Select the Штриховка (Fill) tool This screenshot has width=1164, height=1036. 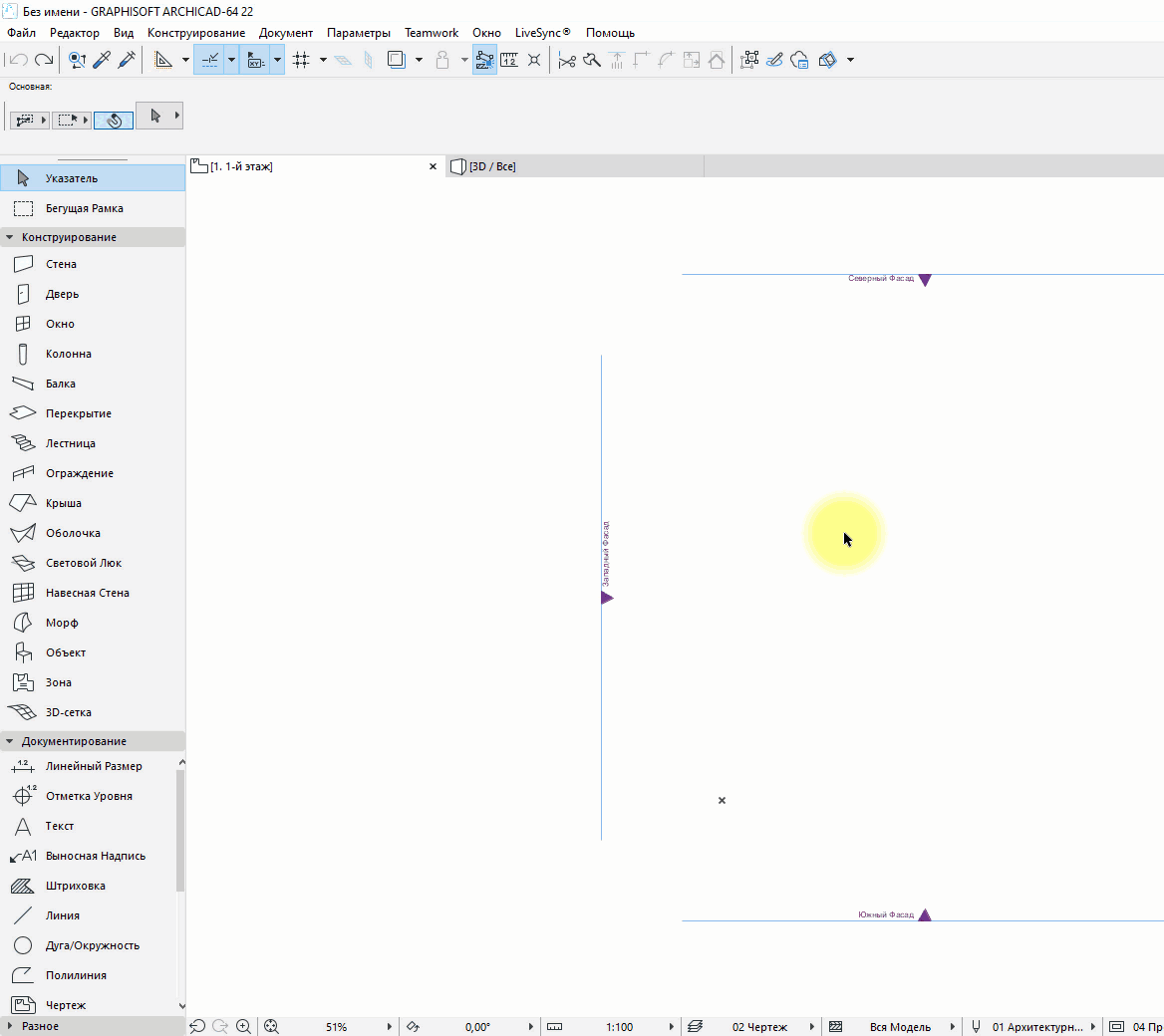(x=75, y=886)
